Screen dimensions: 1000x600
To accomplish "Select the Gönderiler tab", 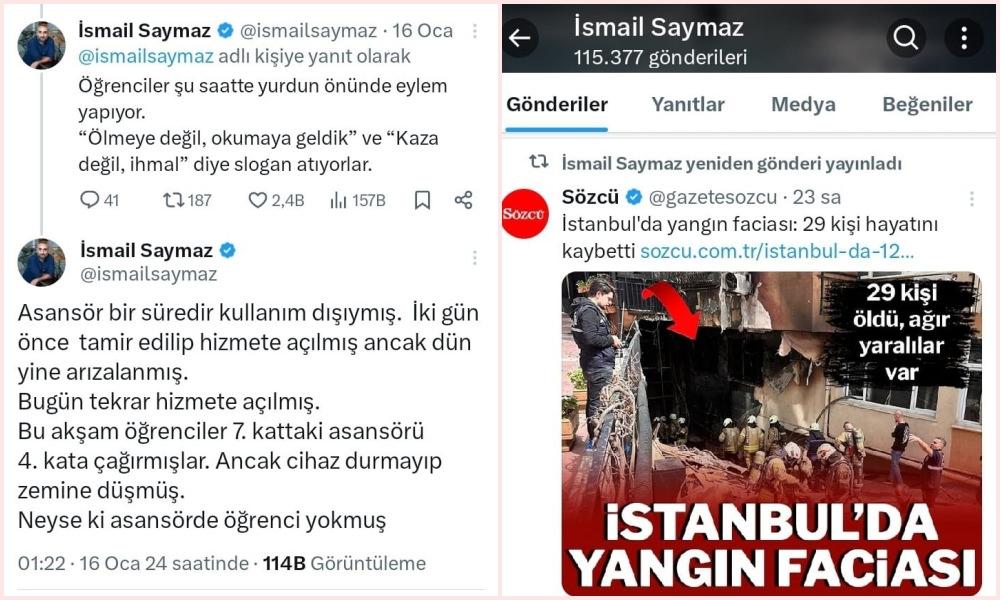I will [x=557, y=104].
